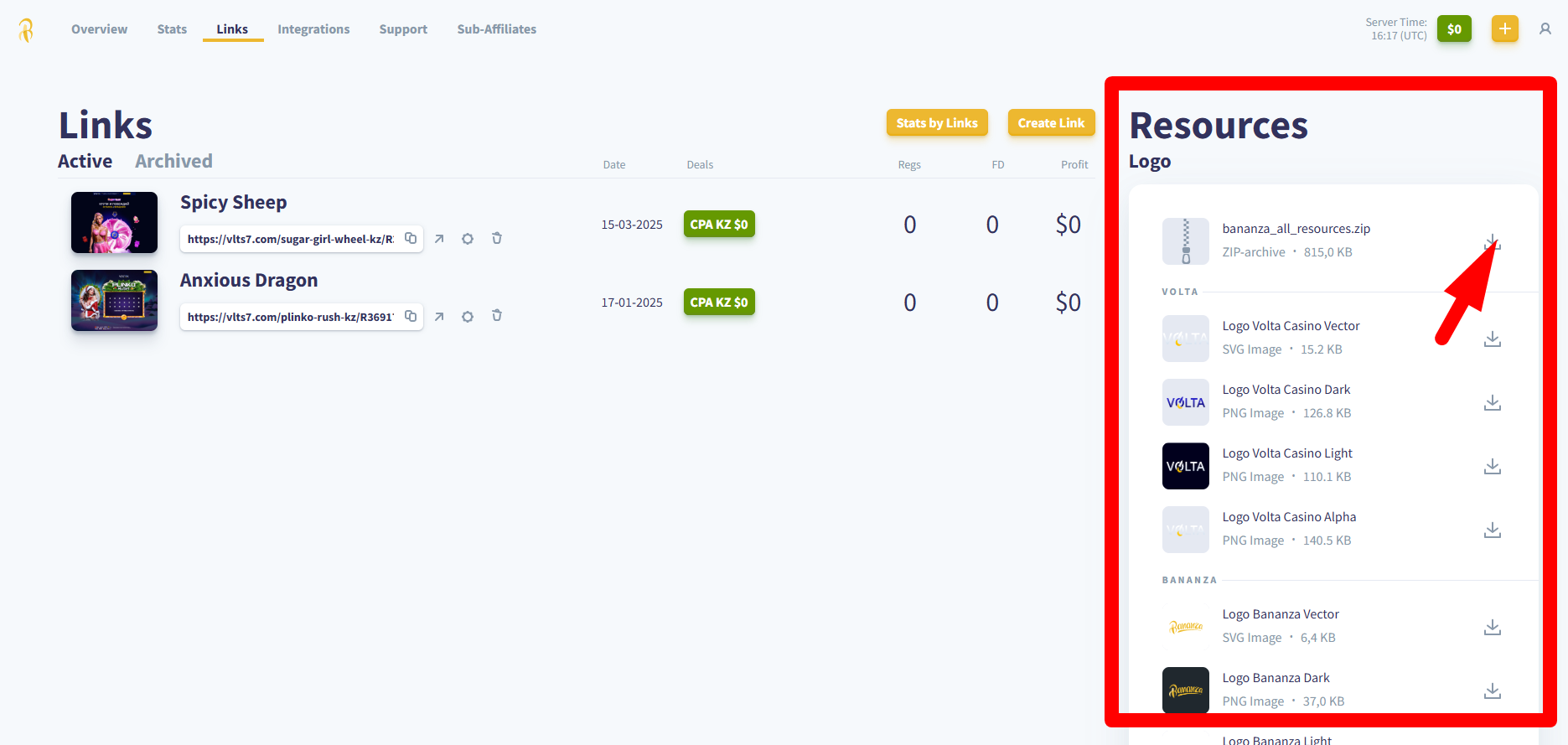Open settings gear for Anxious Dragon link
The image size is (1568, 745).
coord(468,317)
